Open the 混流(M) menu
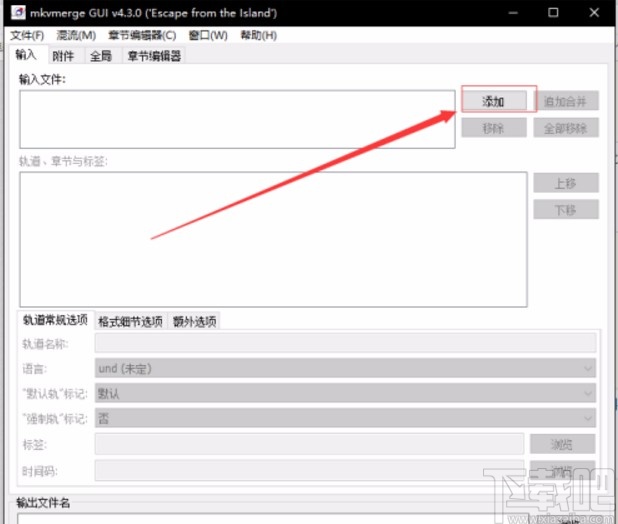 76,35
